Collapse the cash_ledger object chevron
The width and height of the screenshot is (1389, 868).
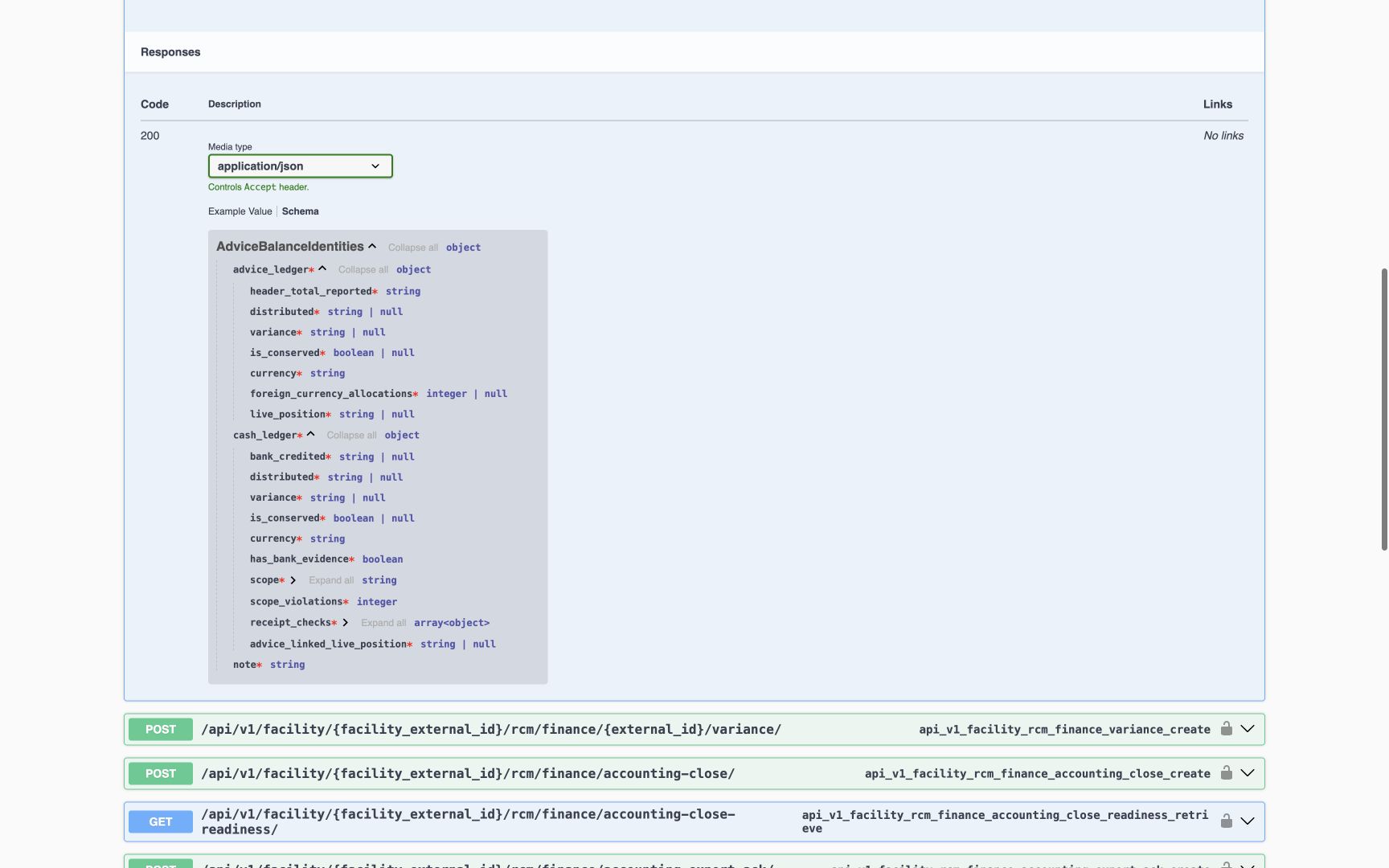(x=311, y=435)
